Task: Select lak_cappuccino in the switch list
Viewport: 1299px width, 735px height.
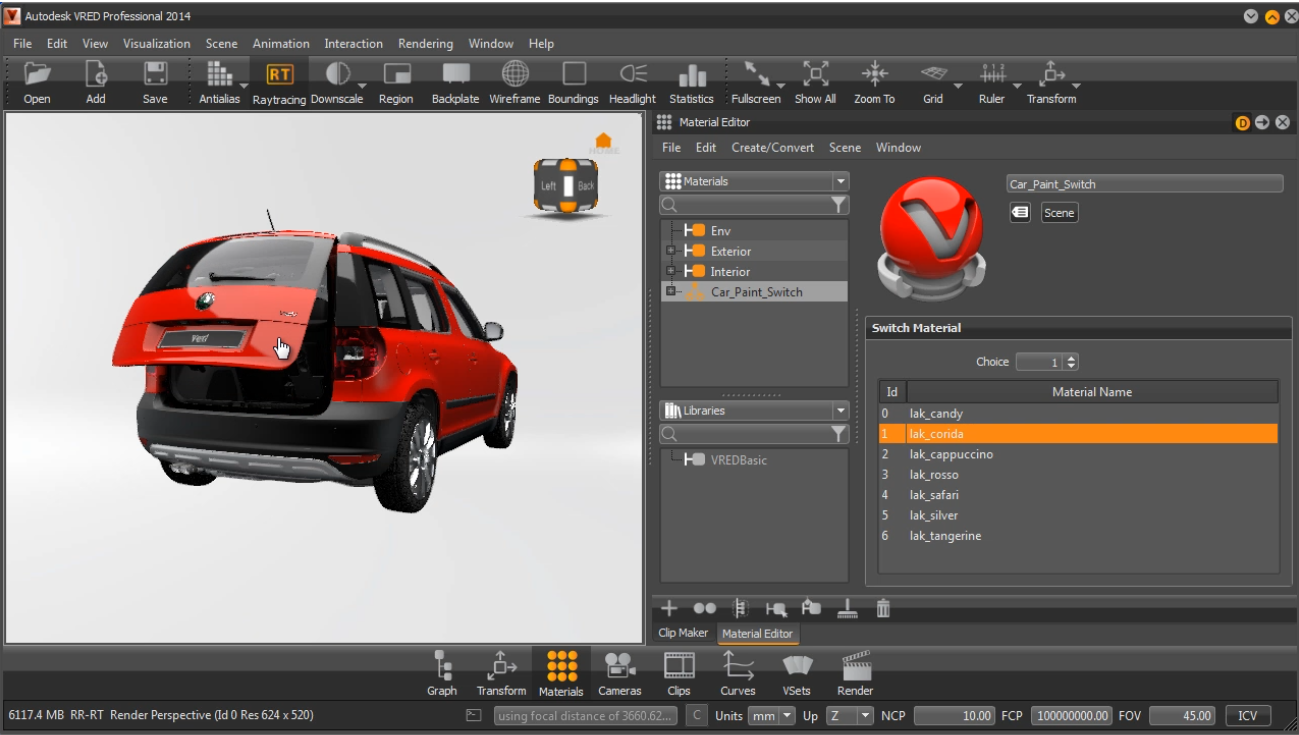Action: 1078,454
